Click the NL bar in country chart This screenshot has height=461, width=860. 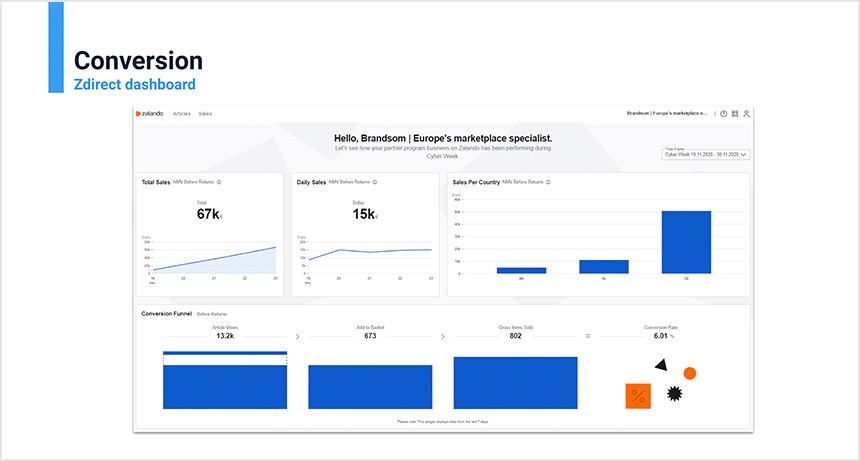coord(604,266)
